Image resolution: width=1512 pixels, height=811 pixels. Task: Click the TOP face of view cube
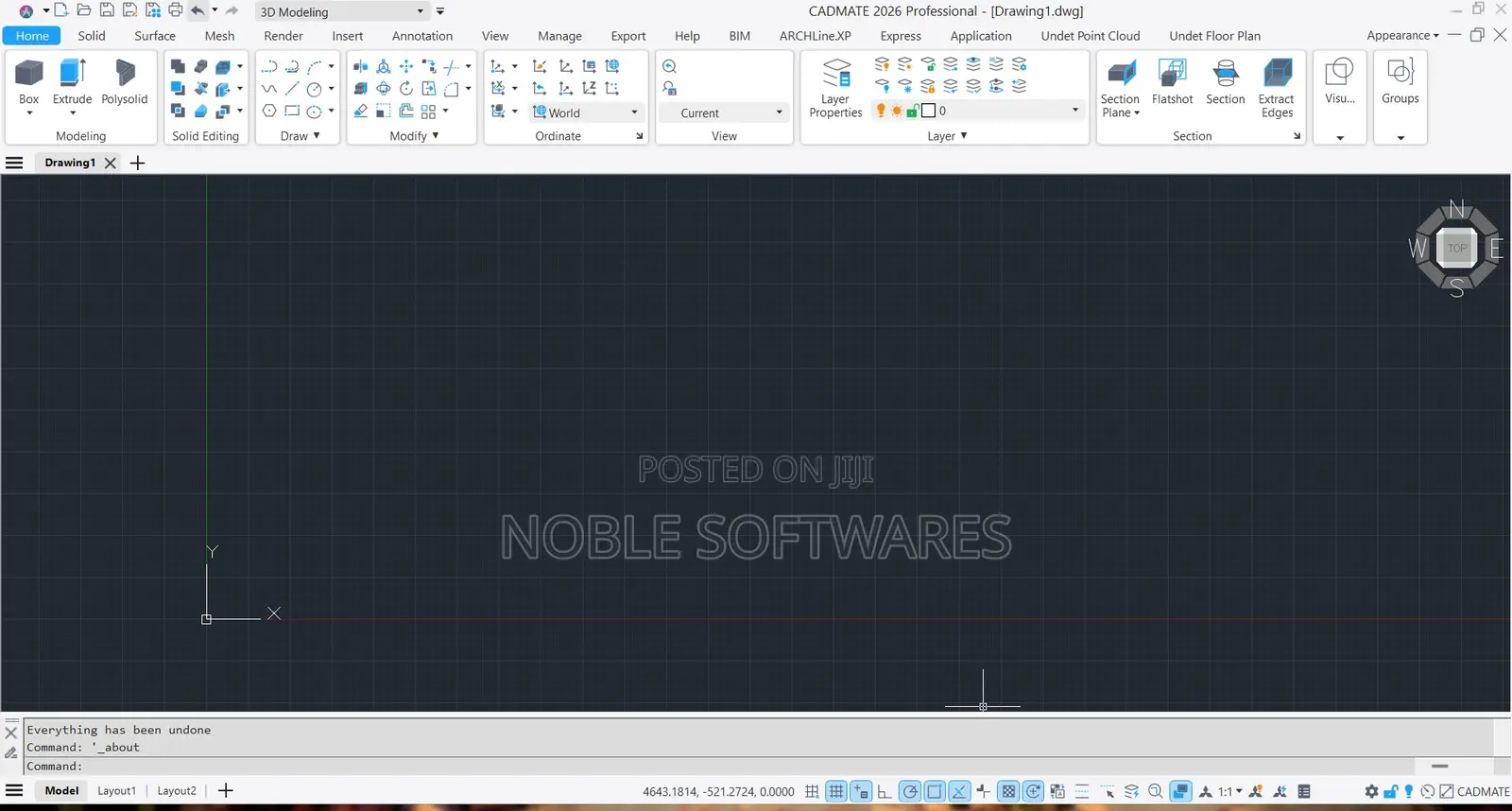1457,249
